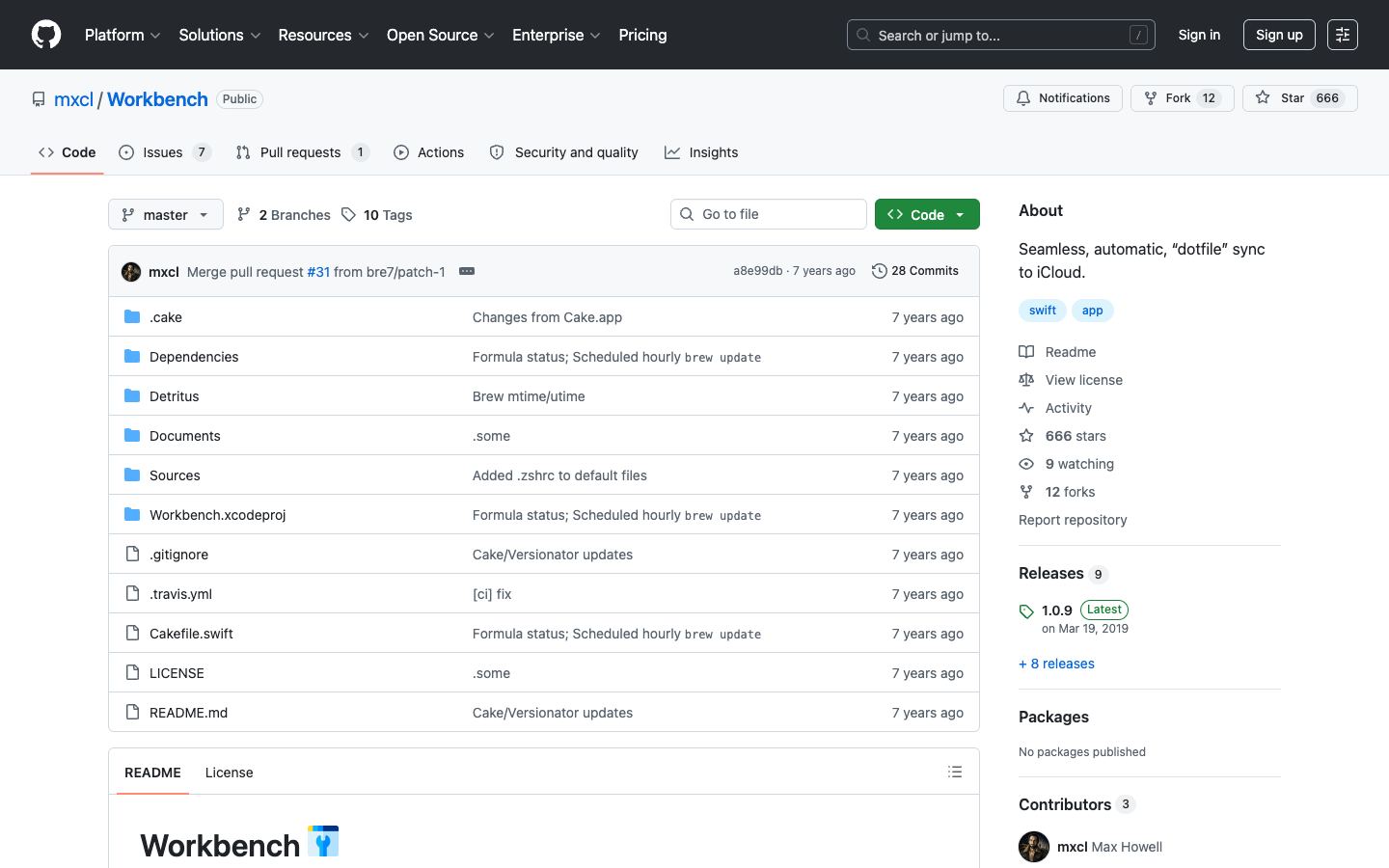Open the Resources menu
This screenshot has height=868, width=1389.
pyautogui.click(x=323, y=35)
